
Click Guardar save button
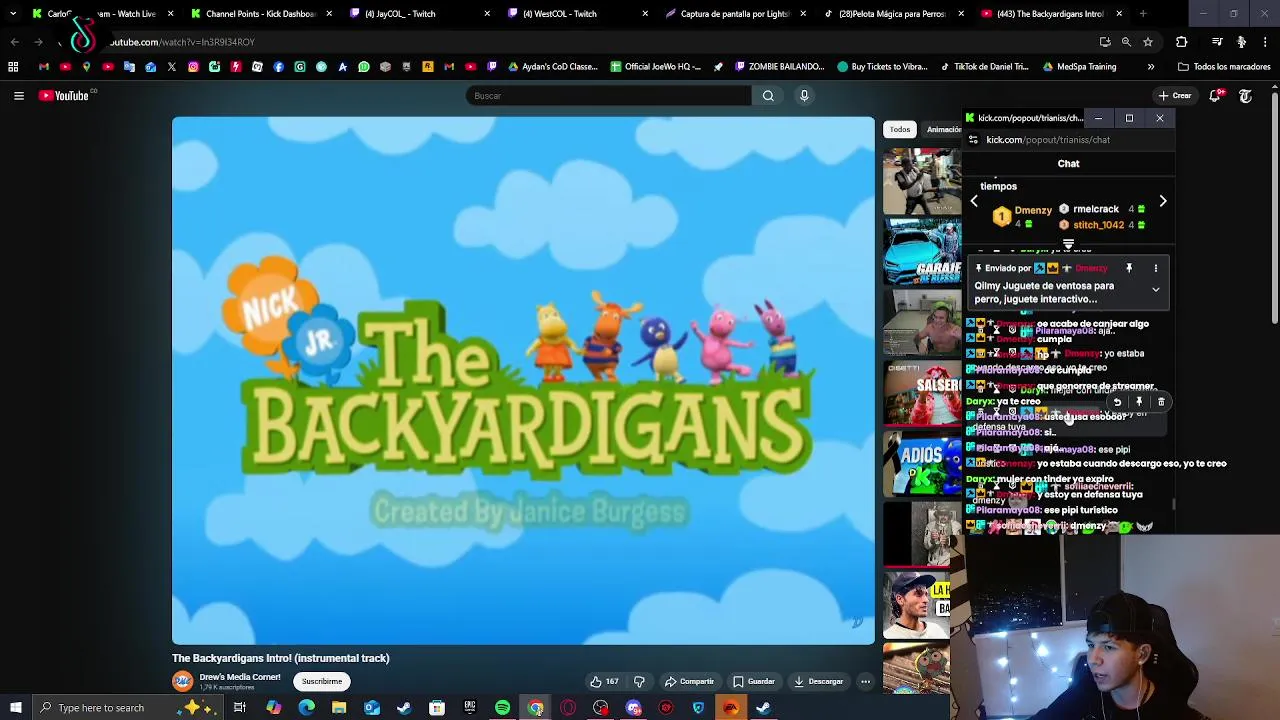753,682
